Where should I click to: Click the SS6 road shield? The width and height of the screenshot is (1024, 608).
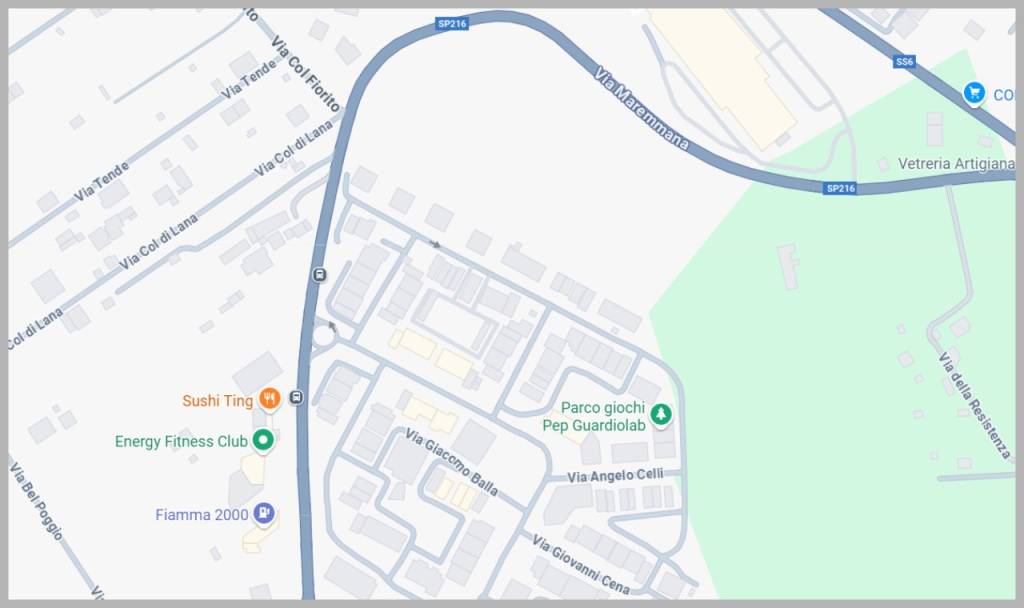click(904, 62)
